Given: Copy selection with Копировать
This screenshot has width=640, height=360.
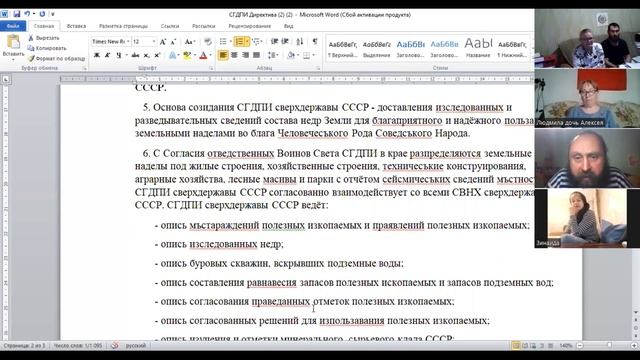Looking at the screenshot, I should pos(47,48).
